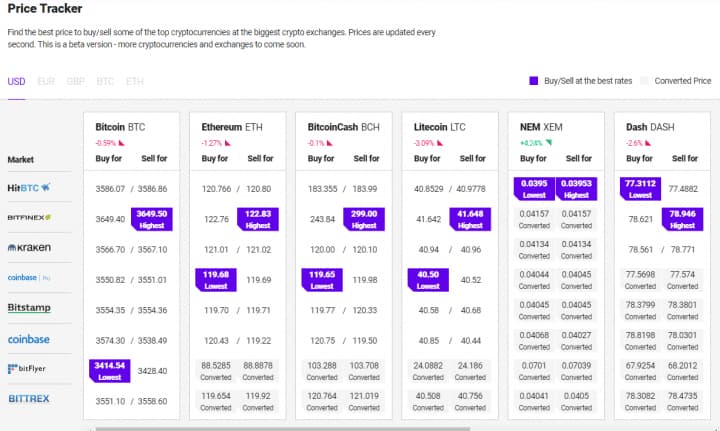This screenshot has width=720, height=431.
Task: Click the HitBTC exchange logo
Action: 30,187
